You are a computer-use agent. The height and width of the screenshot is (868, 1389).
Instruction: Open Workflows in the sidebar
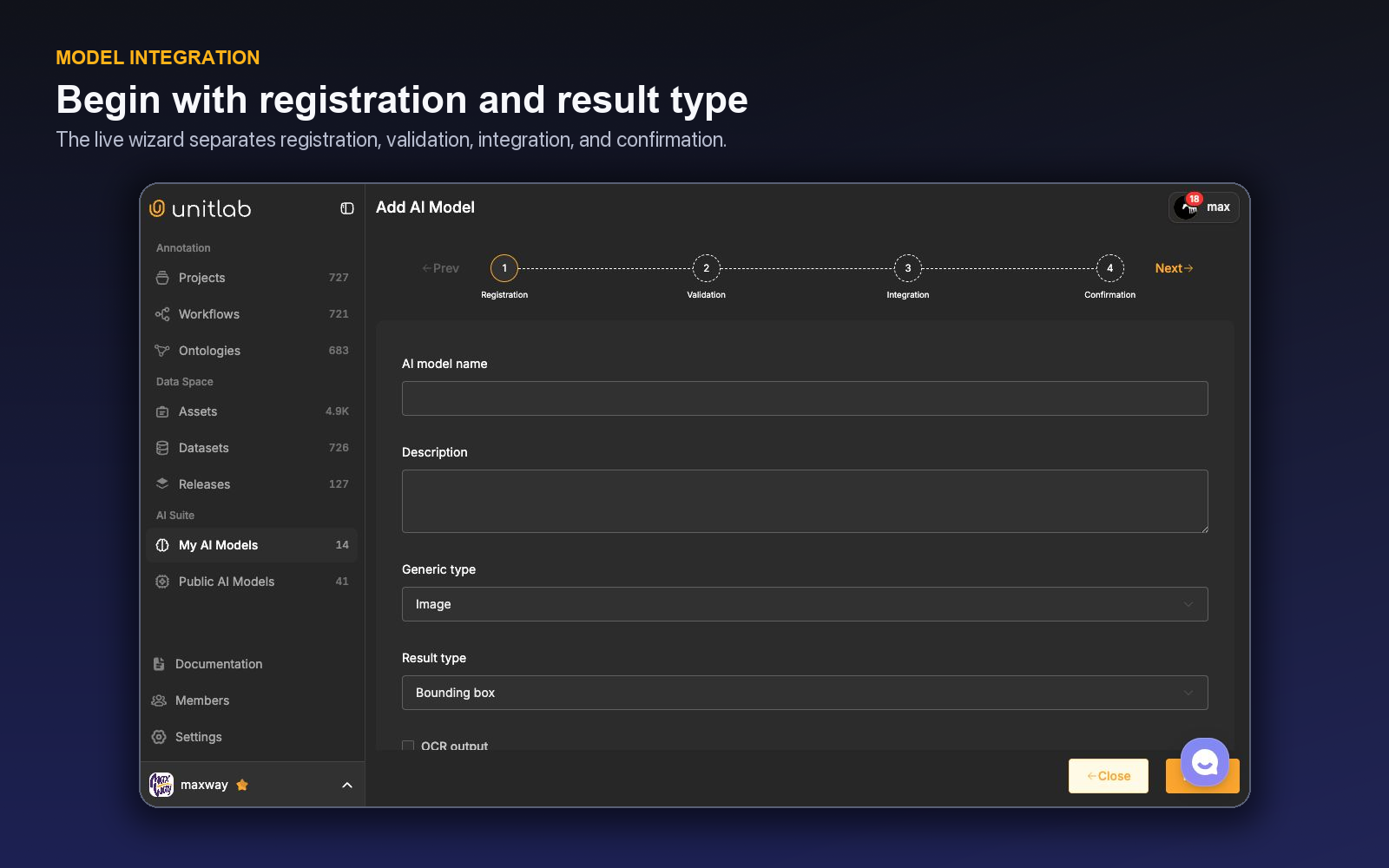point(252,314)
